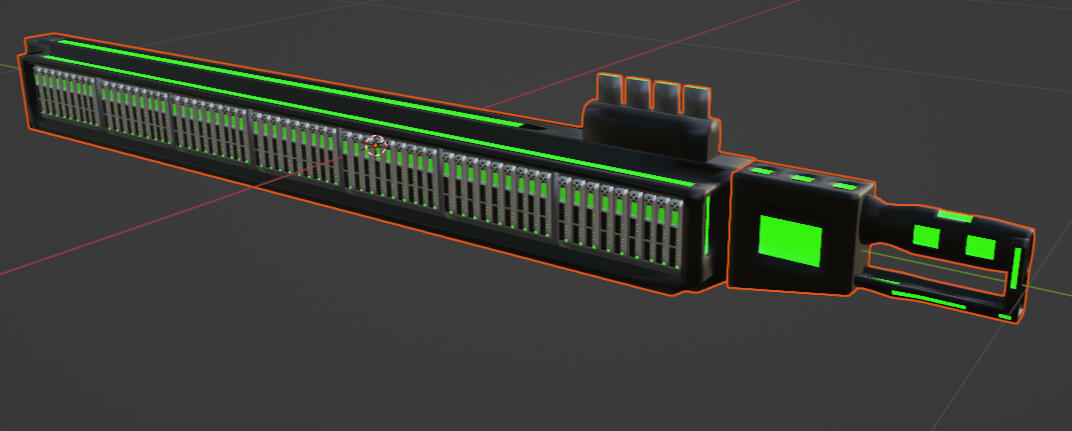Select the leftmost fin on top
The image size is (1072, 431).
[609, 91]
